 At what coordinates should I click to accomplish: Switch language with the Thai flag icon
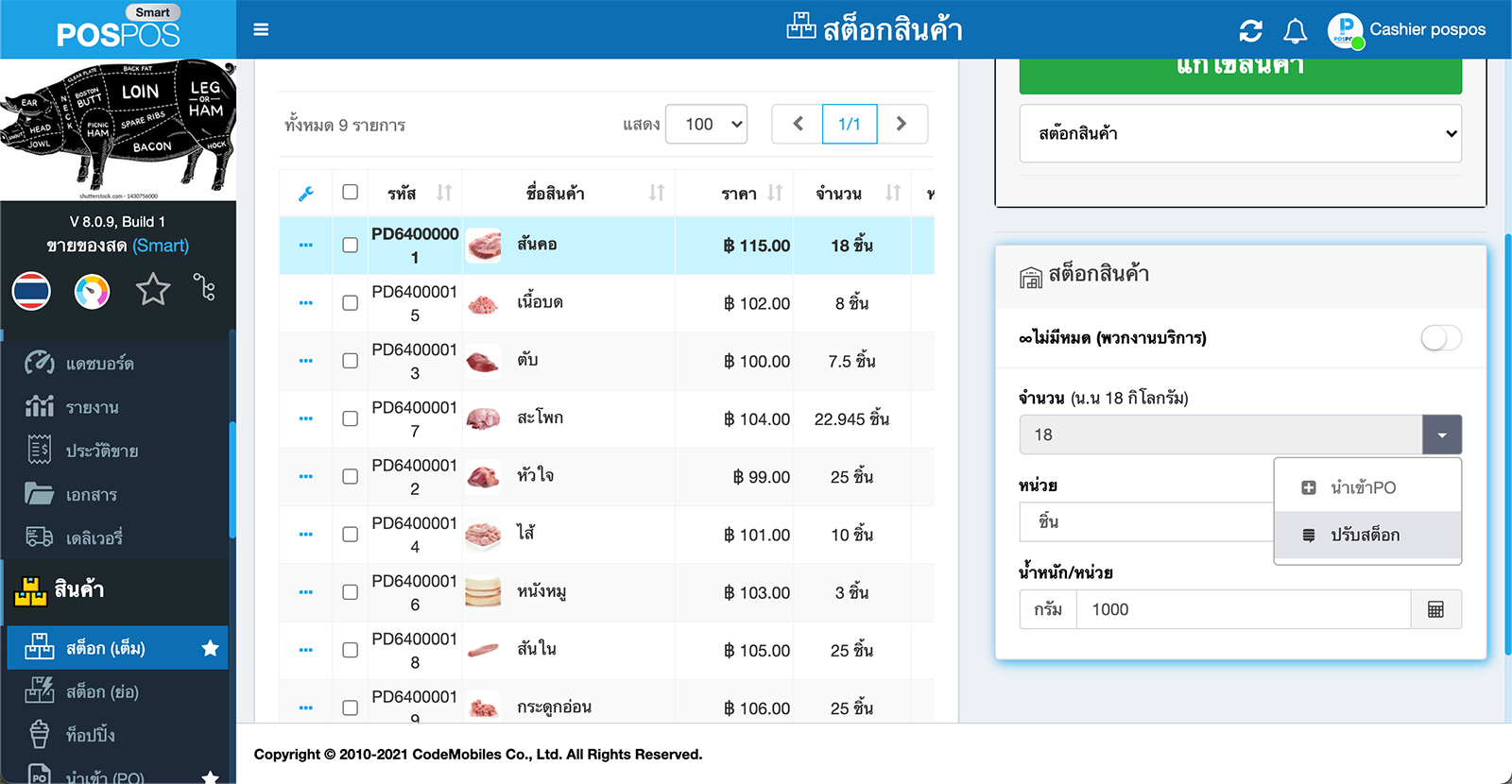[x=31, y=290]
